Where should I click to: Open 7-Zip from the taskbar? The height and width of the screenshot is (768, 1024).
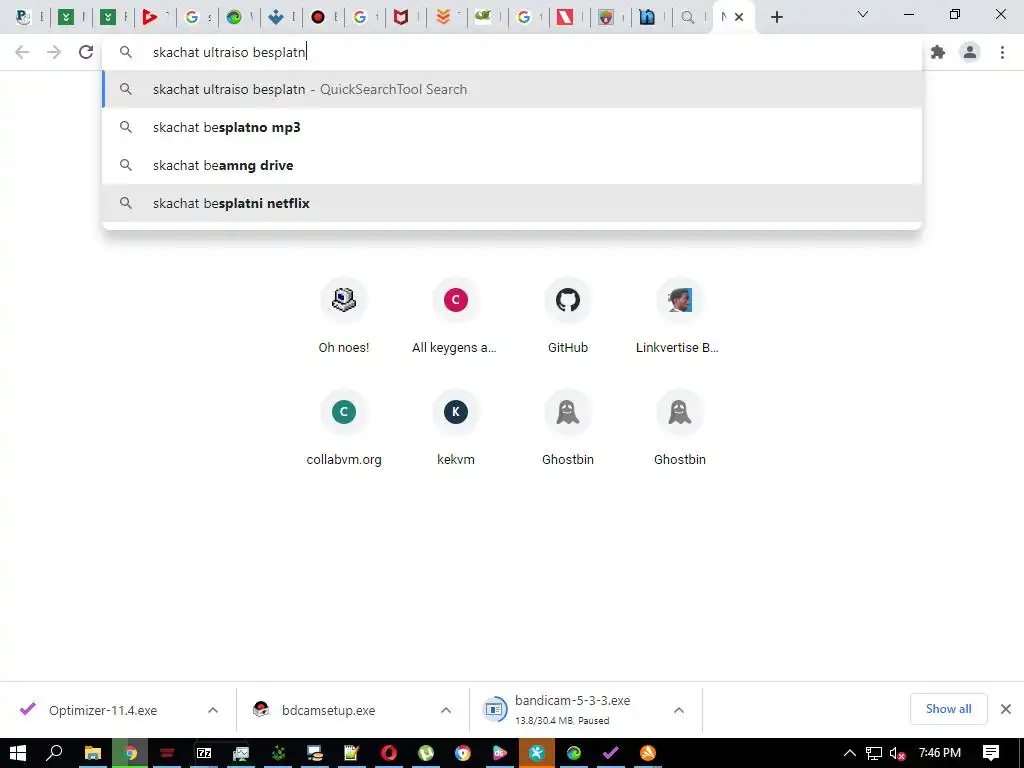point(204,753)
